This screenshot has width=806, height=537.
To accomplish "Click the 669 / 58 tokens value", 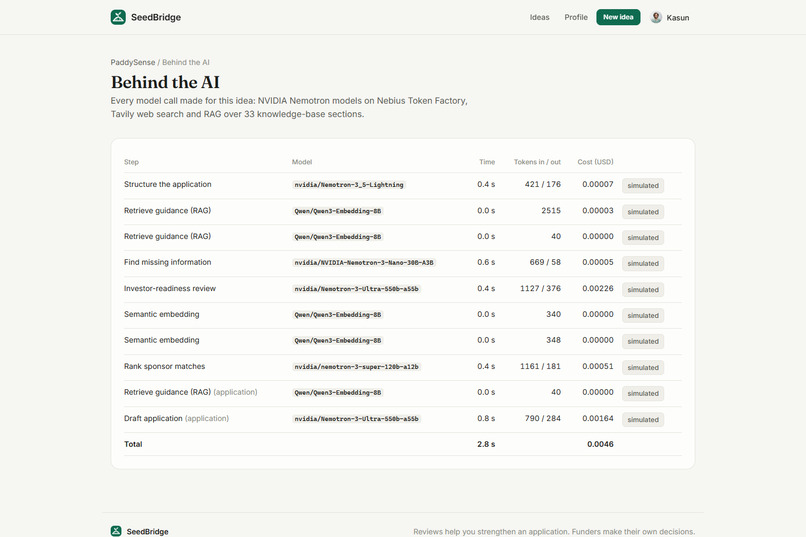I will (x=545, y=262).
